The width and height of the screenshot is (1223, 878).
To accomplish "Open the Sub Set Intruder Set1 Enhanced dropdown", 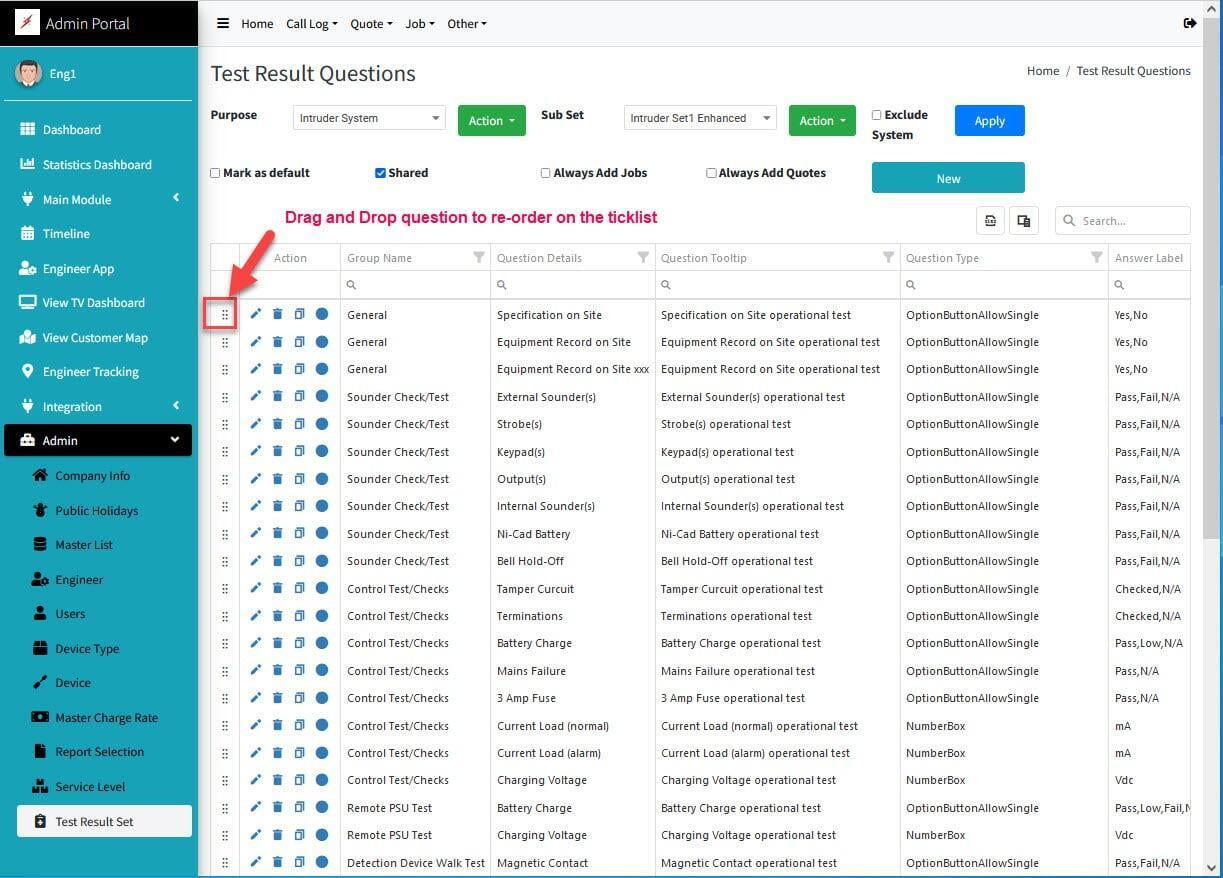I will pos(699,118).
